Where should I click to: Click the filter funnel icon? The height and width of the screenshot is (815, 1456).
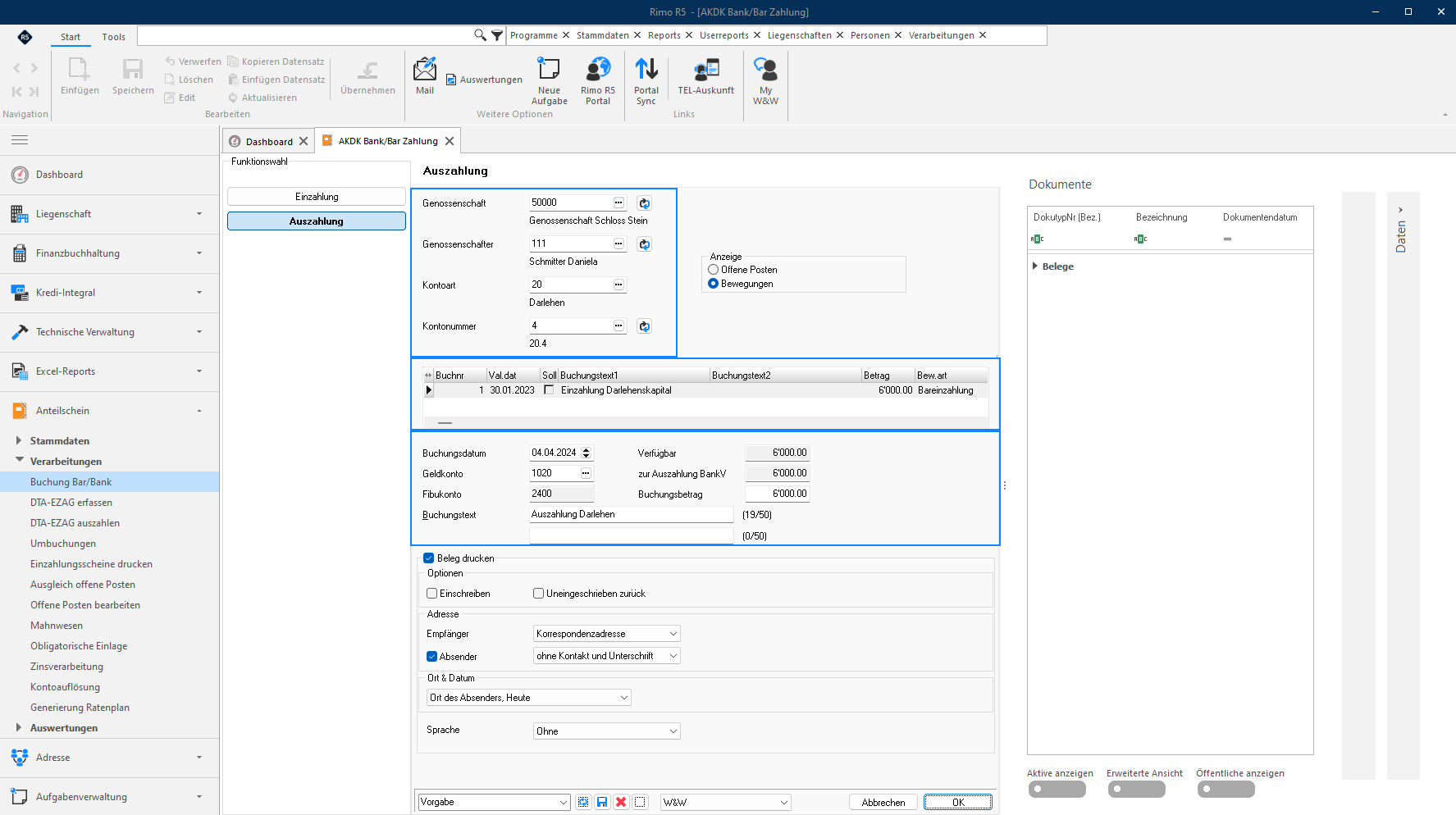[x=497, y=35]
